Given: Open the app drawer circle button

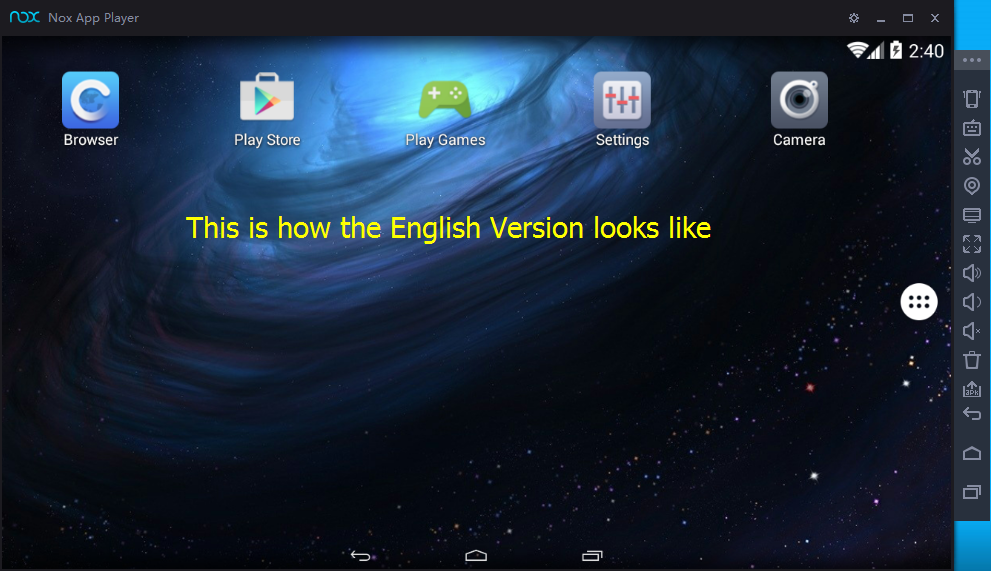Looking at the screenshot, I should click(x=918, y=302).
